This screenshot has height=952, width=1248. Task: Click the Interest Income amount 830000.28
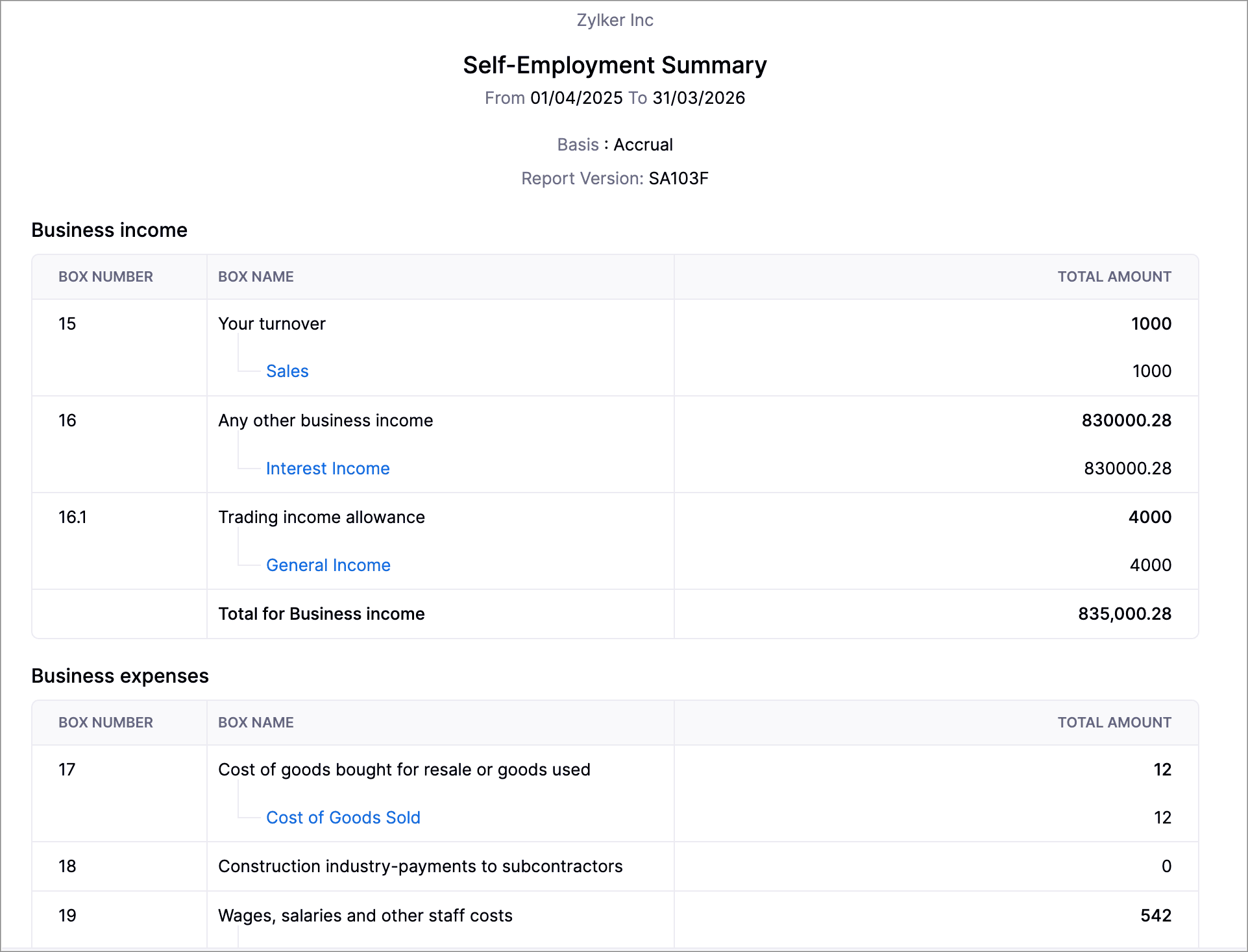coord(1127,469)
